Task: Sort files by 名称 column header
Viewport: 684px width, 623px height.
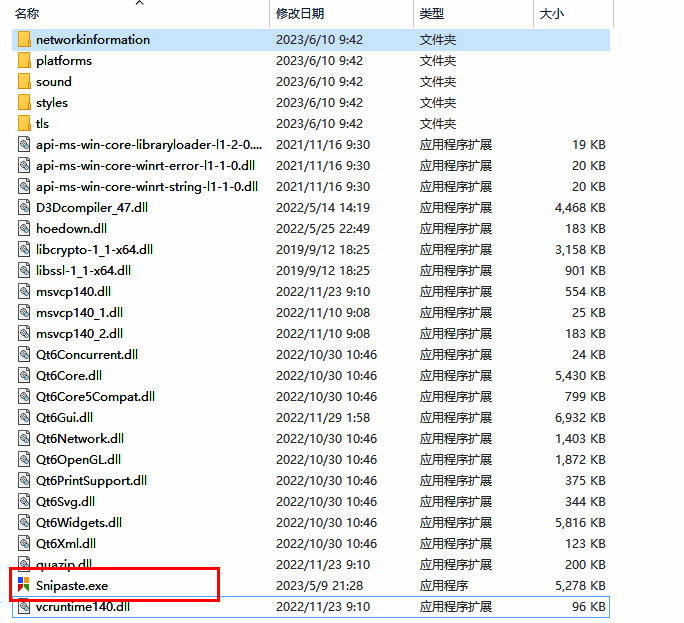Action: [x=28, y=14]
